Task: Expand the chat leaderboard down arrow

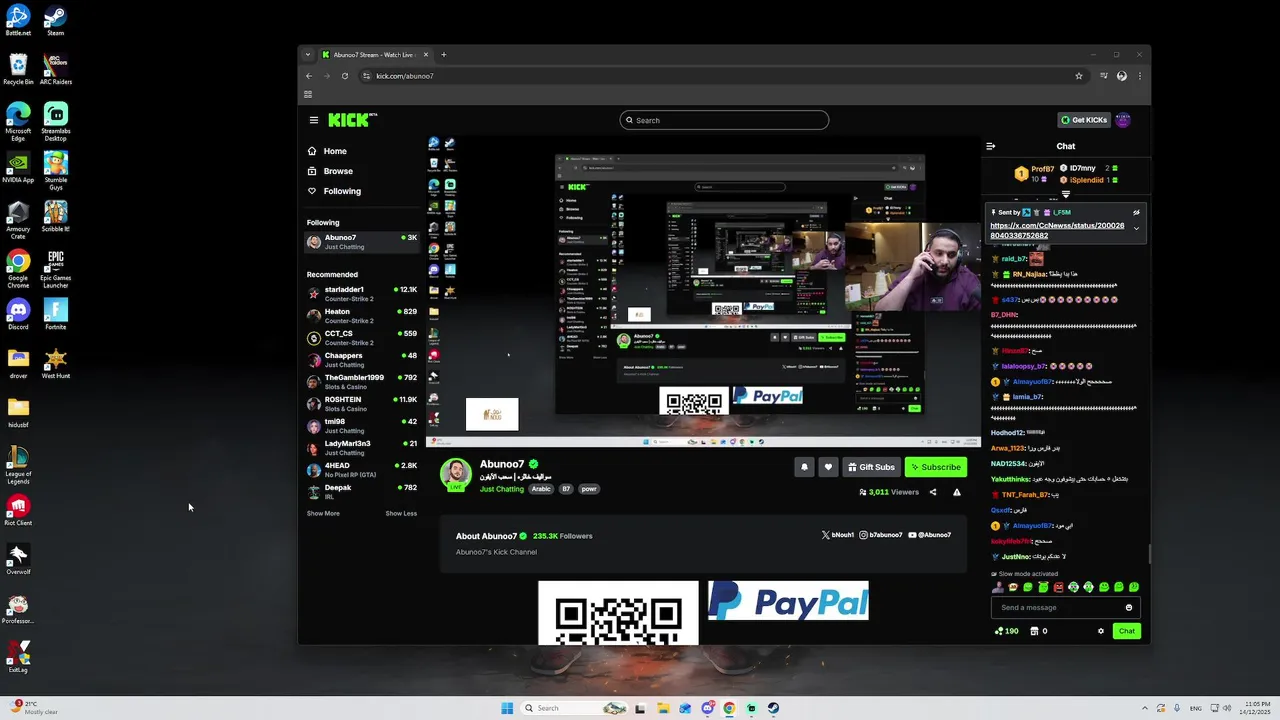Action: pyautogui.click(x=1066, y=194)
